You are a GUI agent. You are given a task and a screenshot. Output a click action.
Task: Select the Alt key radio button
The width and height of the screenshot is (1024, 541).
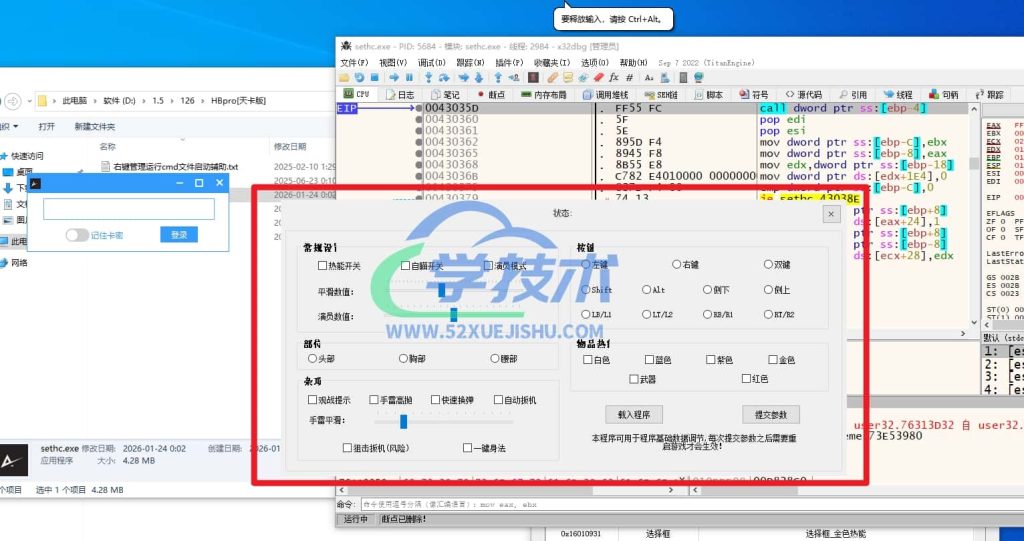[646, 289]
